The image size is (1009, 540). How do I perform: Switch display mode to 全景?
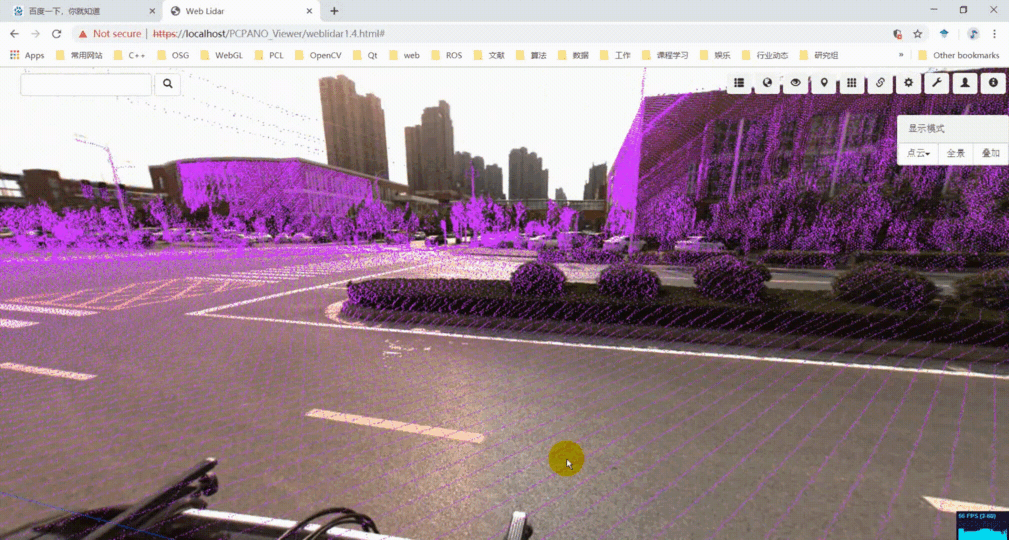[x=956, y=153]
